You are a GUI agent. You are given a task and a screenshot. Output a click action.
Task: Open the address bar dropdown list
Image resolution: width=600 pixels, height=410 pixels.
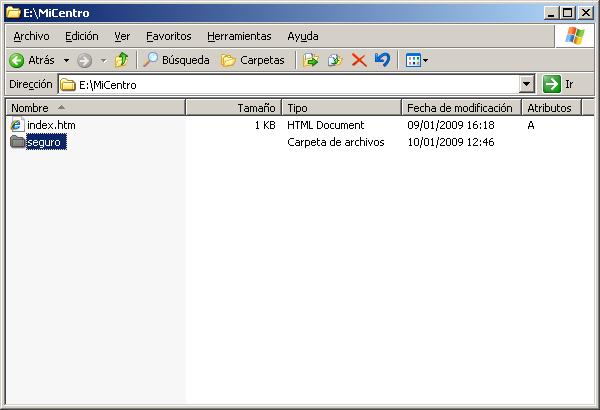pos(527,85)
